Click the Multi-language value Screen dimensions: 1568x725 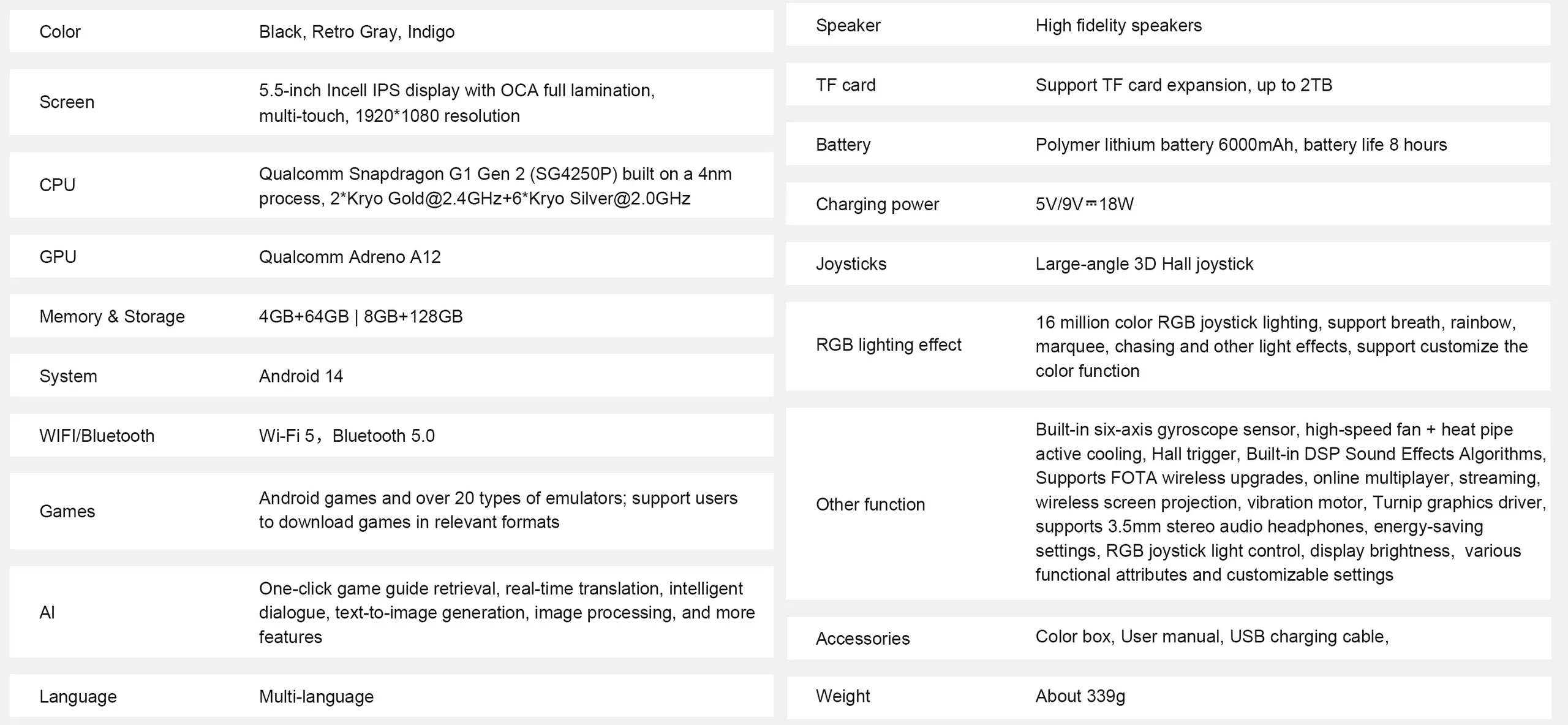coord(316,696)
